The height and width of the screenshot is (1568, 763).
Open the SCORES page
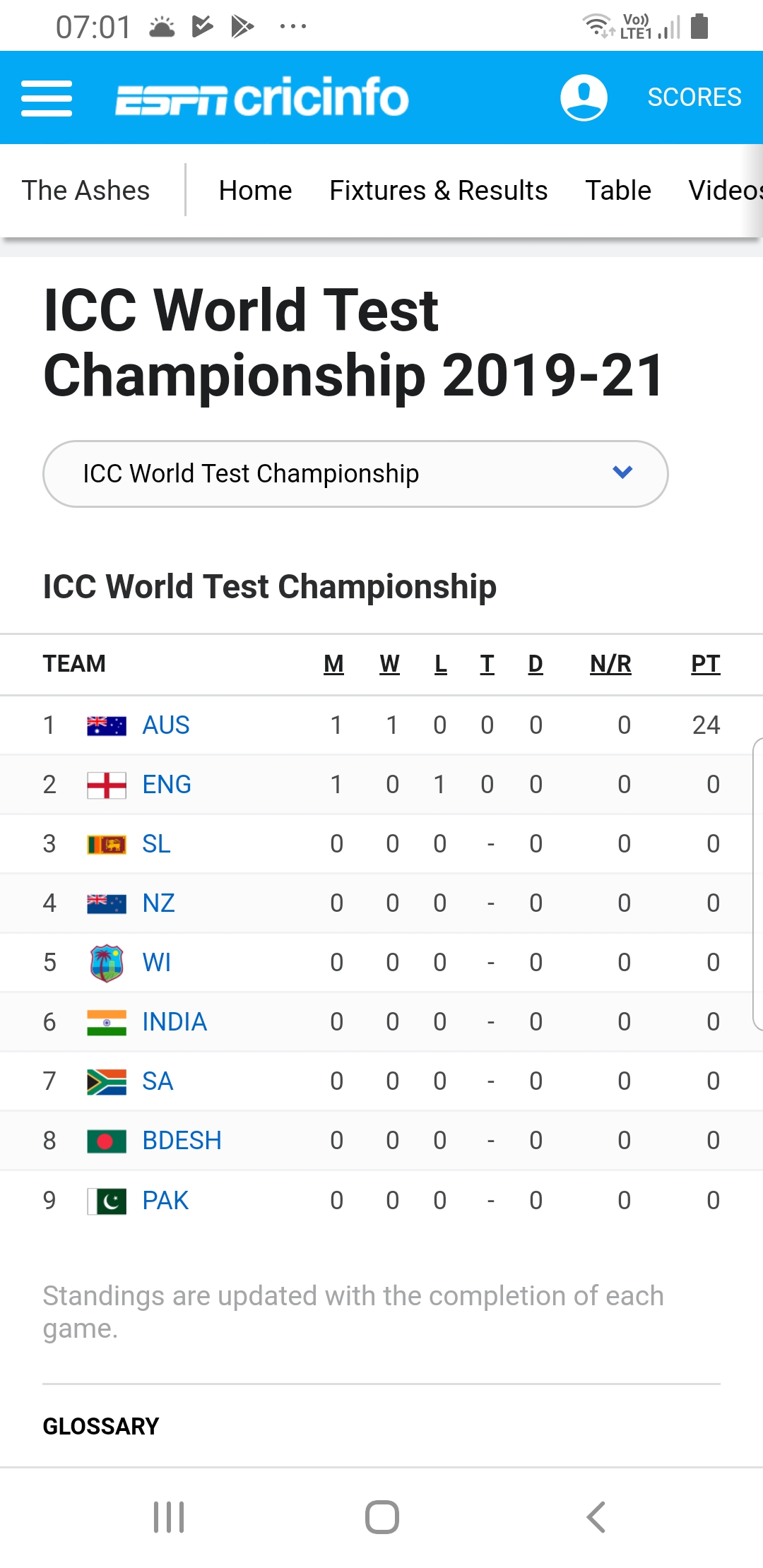click(x=694, y=97)
